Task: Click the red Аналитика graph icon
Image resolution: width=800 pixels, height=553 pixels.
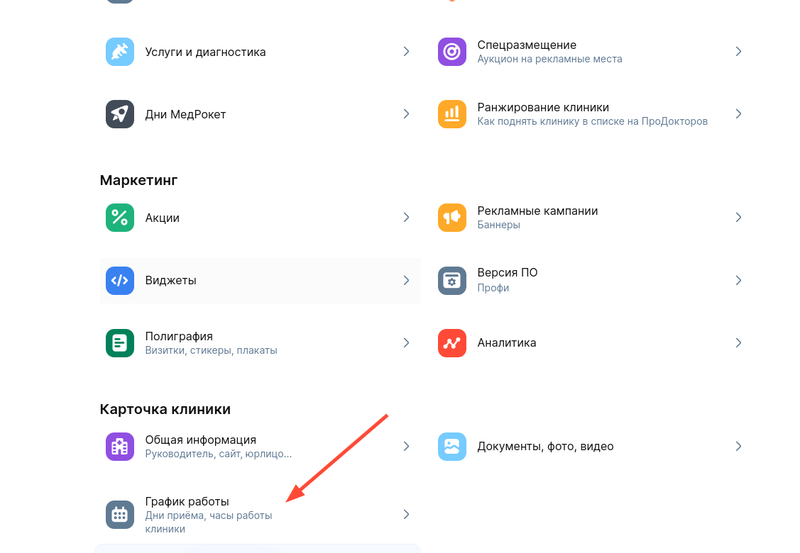Action: 452,343
